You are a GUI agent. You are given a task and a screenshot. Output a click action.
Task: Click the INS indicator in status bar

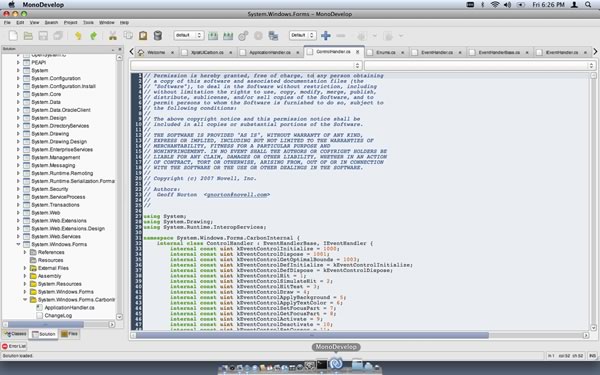[592, 356]
